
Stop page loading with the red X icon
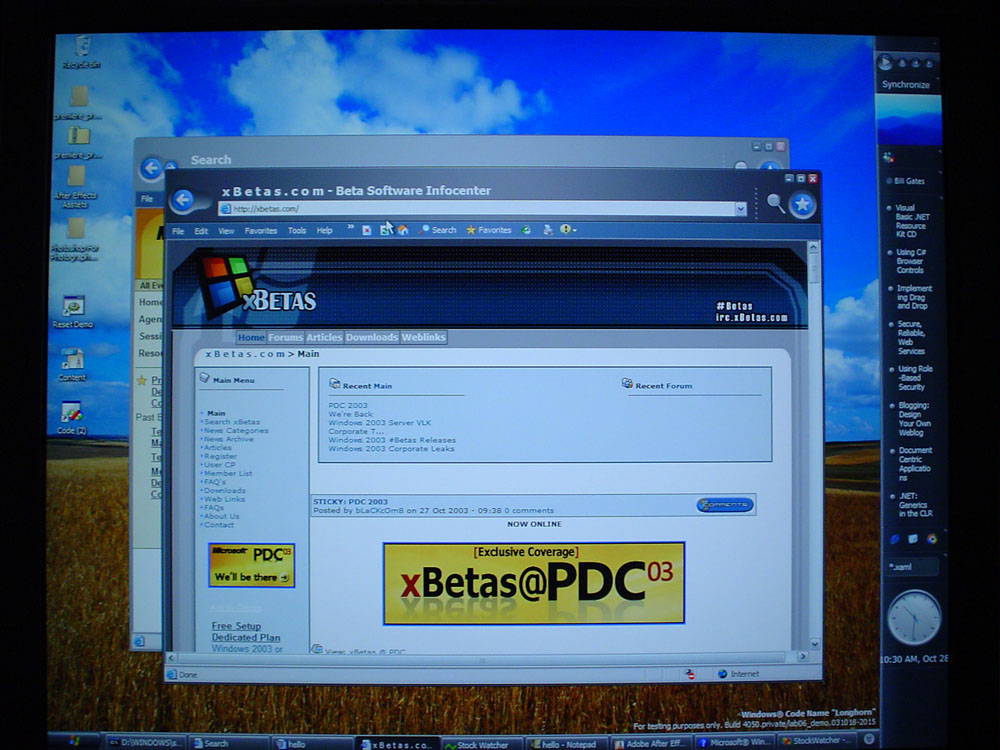pos(367,230)
